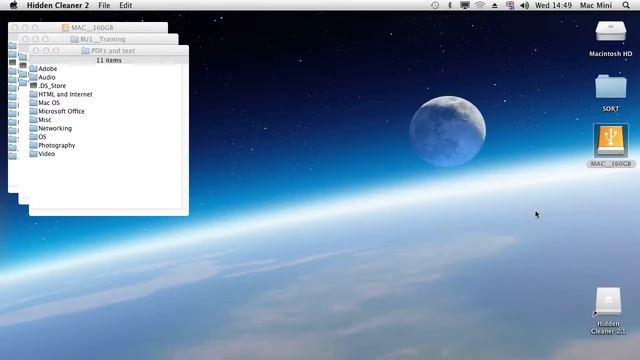
Task: Click the volume speaker icon
Action: [x=524, y=5]
